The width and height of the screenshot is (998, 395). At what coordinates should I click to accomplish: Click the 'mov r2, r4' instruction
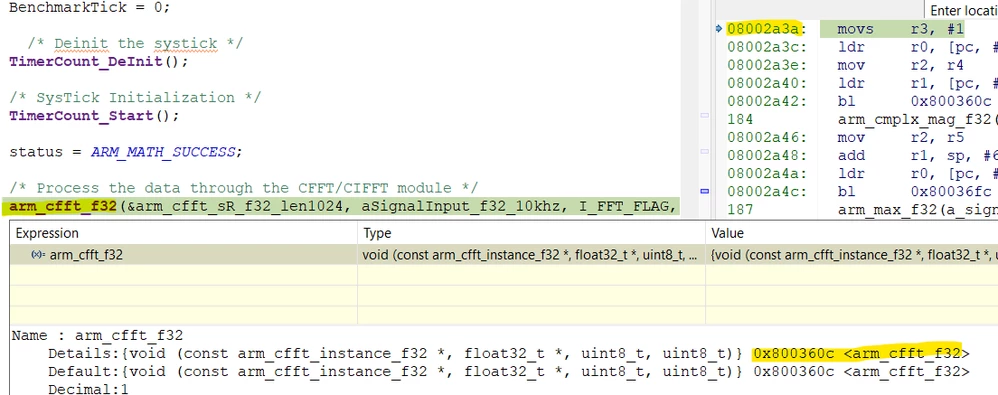coord(900,65)
